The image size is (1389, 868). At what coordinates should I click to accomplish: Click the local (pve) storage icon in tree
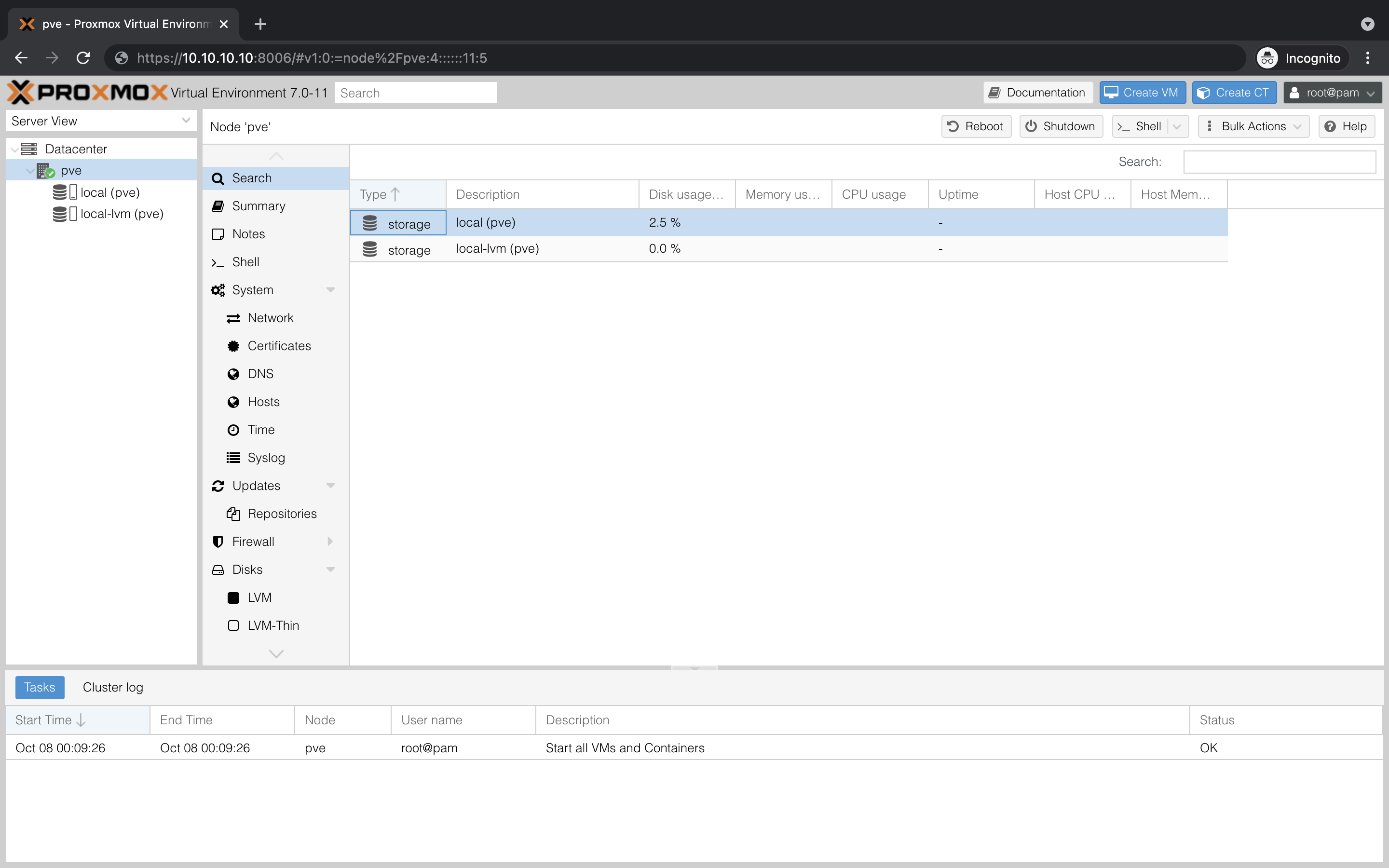pyautogui.click(x=65, y=192)
